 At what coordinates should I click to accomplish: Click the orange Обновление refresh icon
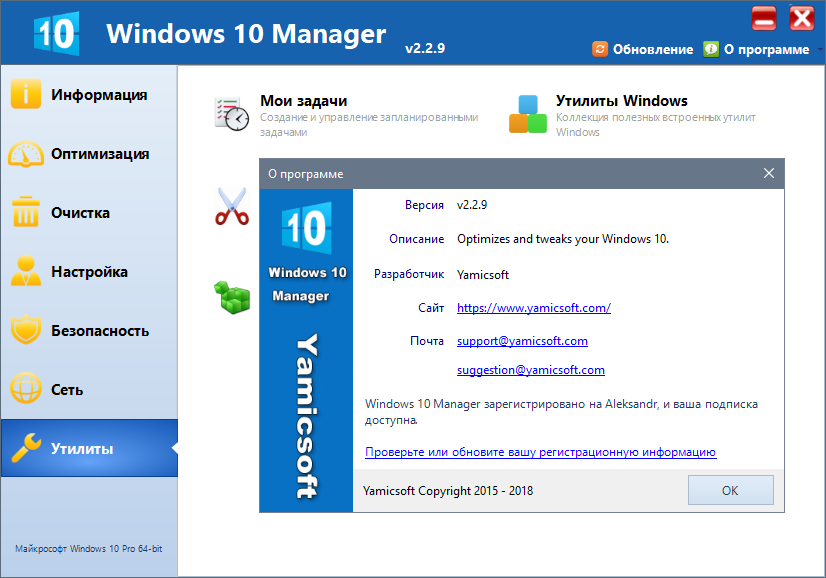click(x=599, y=49)
